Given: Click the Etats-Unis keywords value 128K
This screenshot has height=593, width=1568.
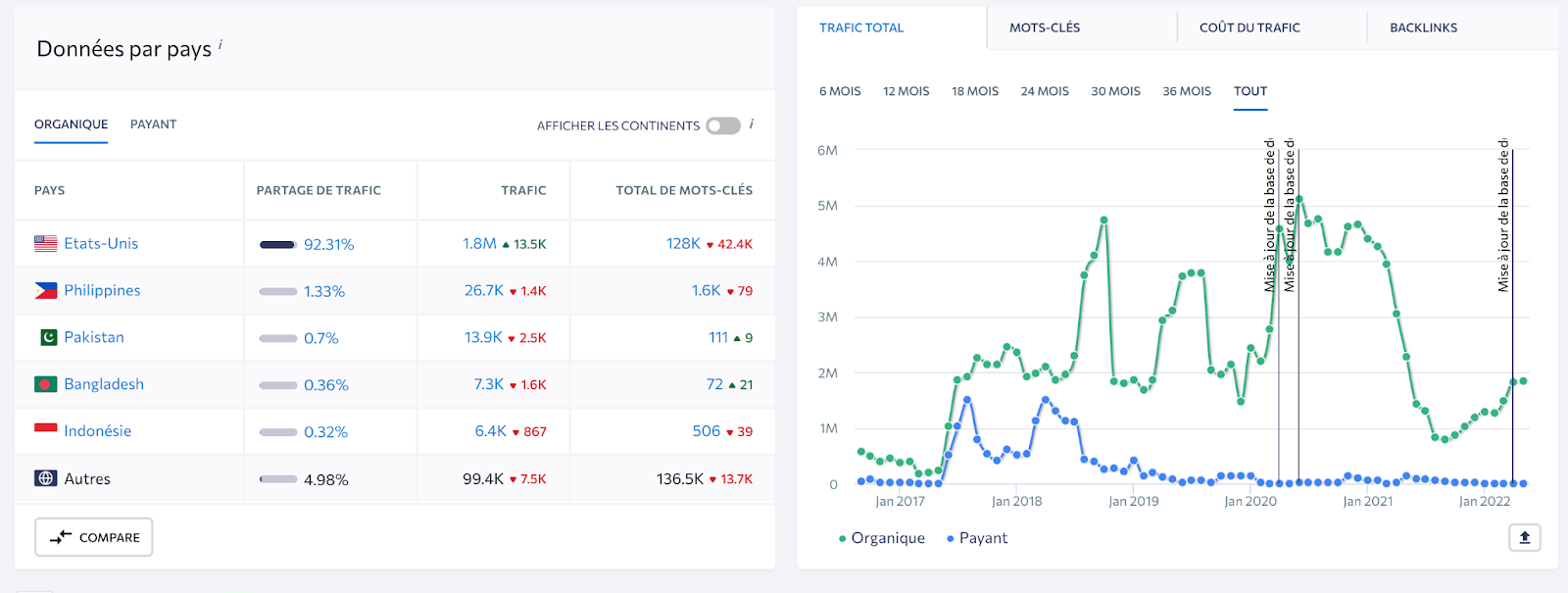Looking at the screenshot, I should tap(683, 243).
